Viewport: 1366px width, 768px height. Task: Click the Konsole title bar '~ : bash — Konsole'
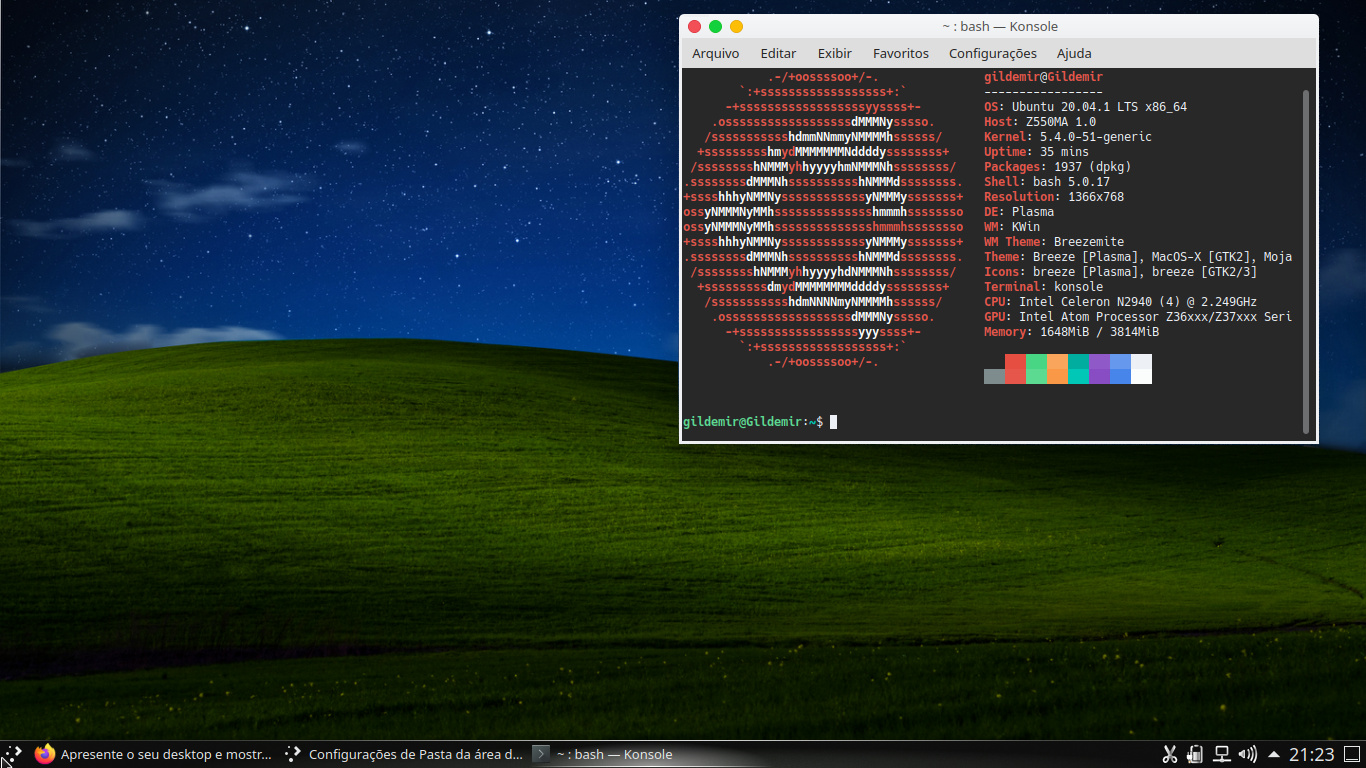pyautogui.click(x=1000, y=27)
